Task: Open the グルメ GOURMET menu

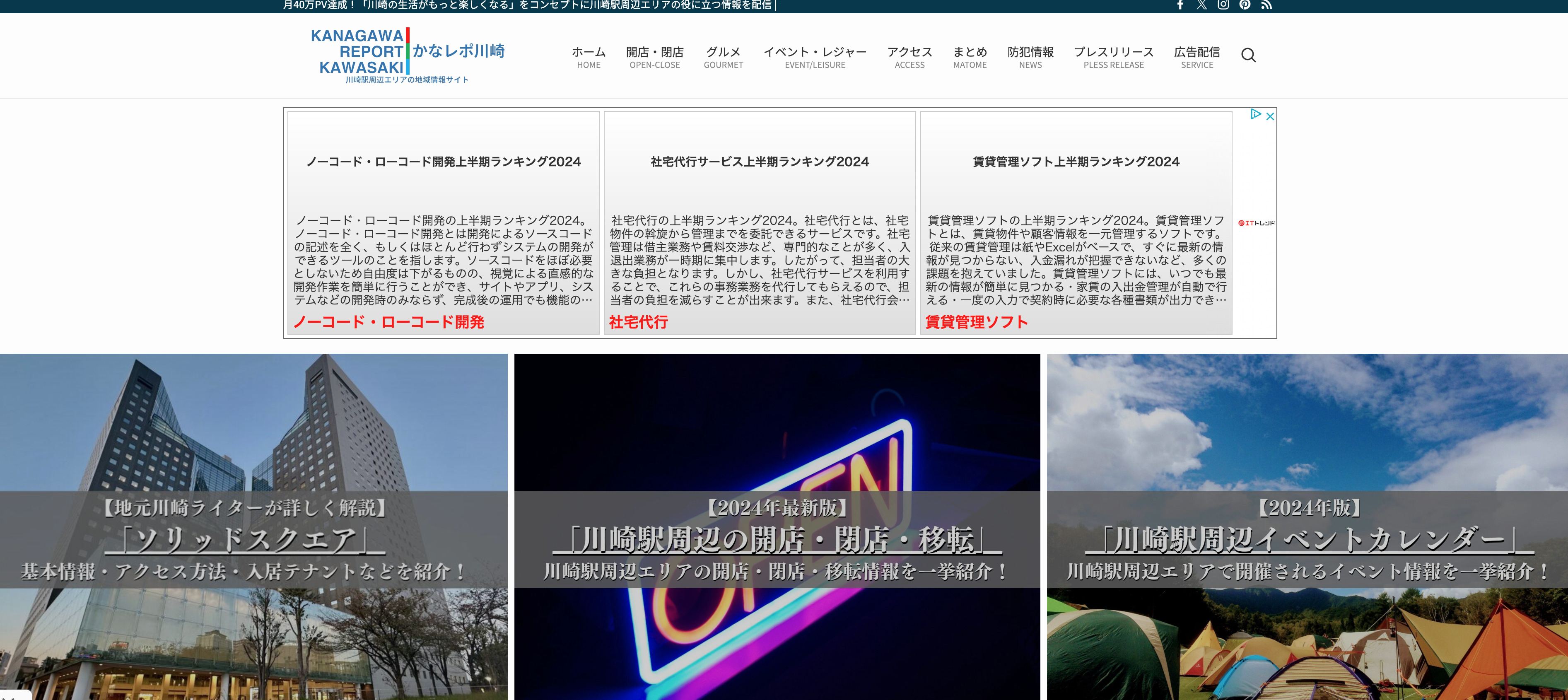Action: coord(723,57)
